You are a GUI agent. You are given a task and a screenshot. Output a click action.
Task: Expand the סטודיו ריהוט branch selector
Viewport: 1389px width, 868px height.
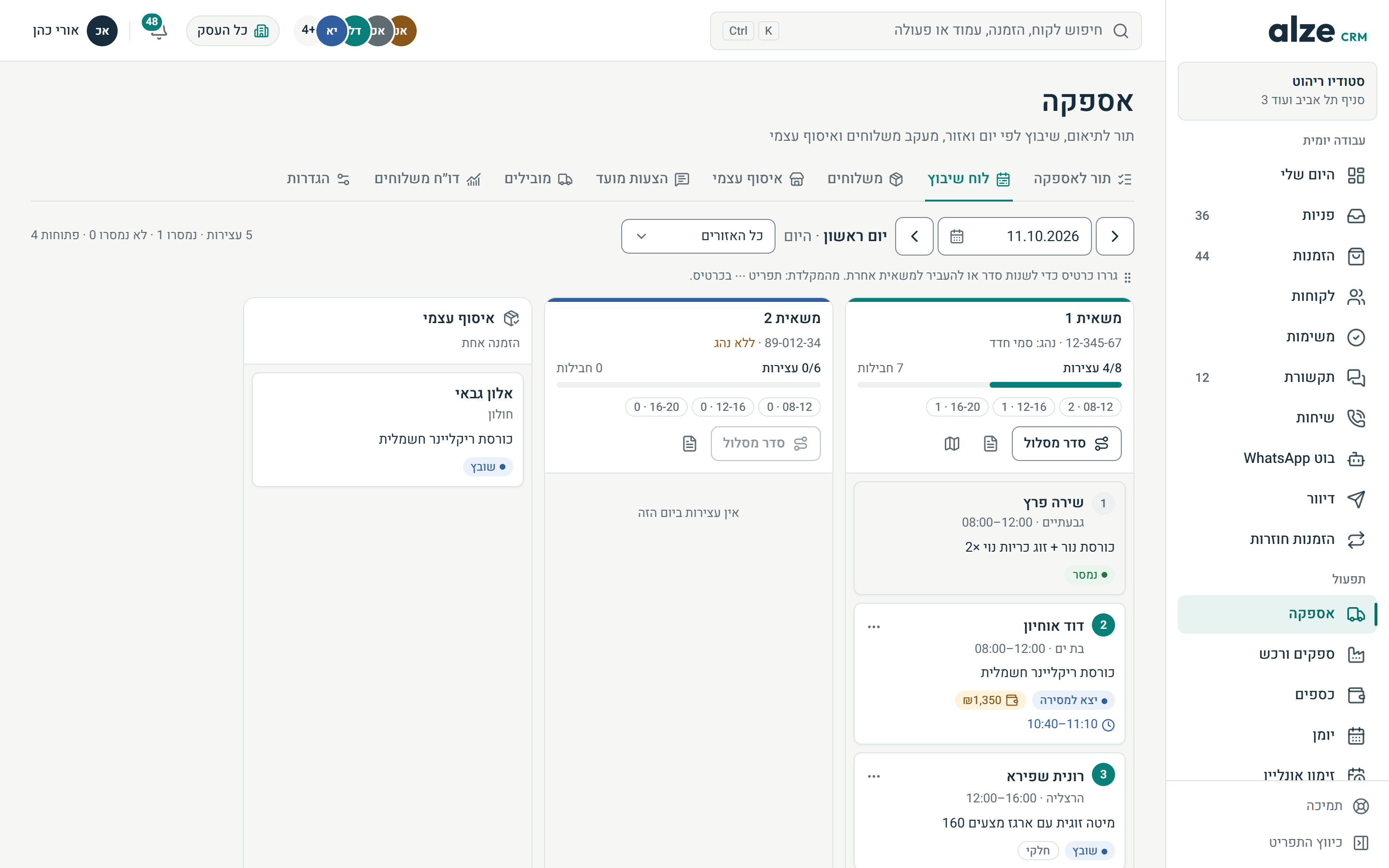1277,91
